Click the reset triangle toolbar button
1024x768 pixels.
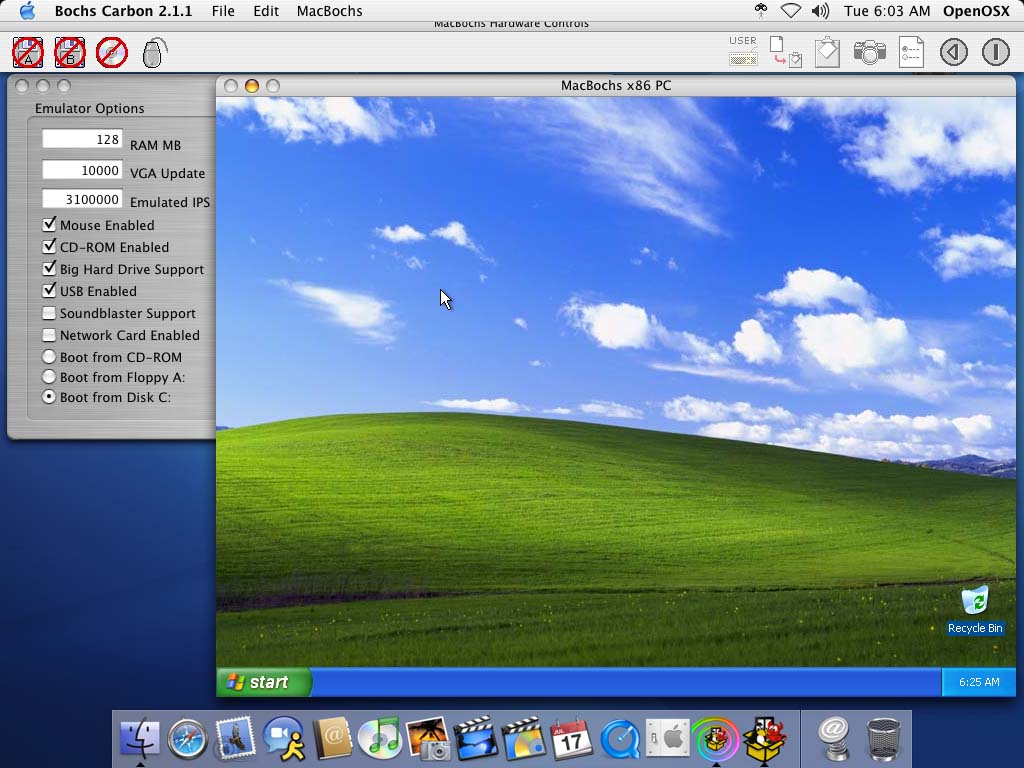[953, 52]
